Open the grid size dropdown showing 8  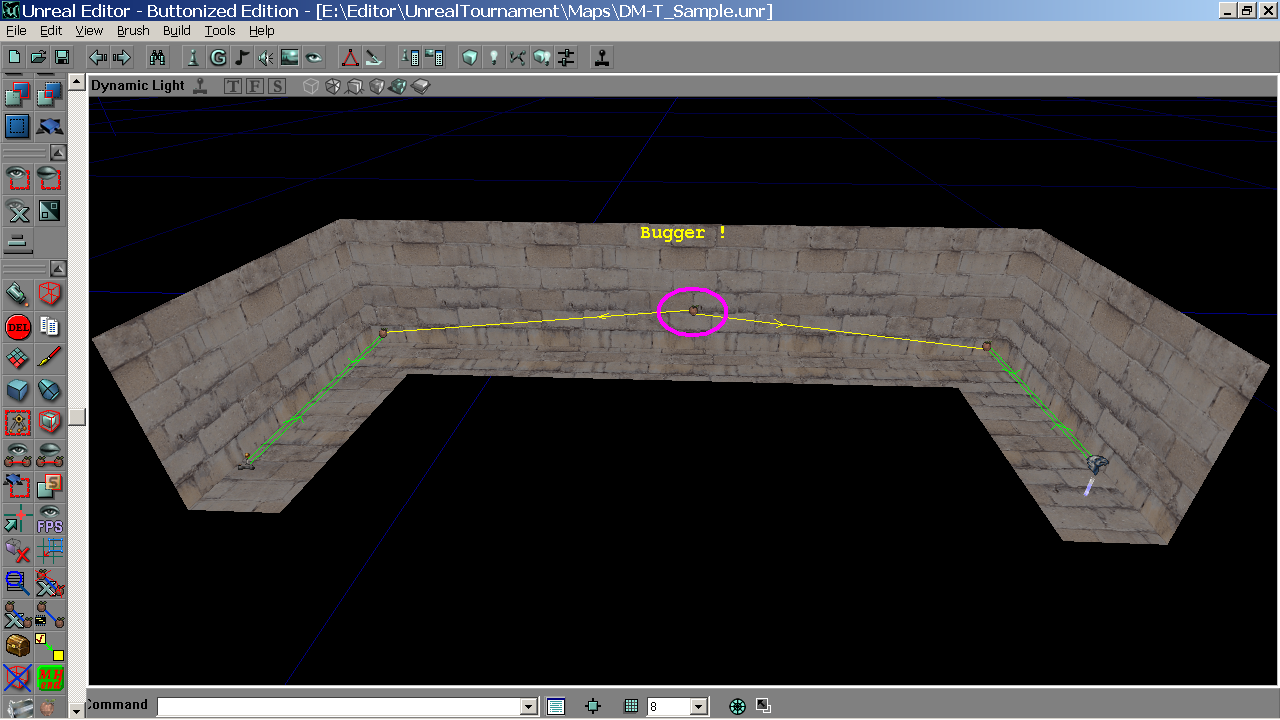pos(699,707)
